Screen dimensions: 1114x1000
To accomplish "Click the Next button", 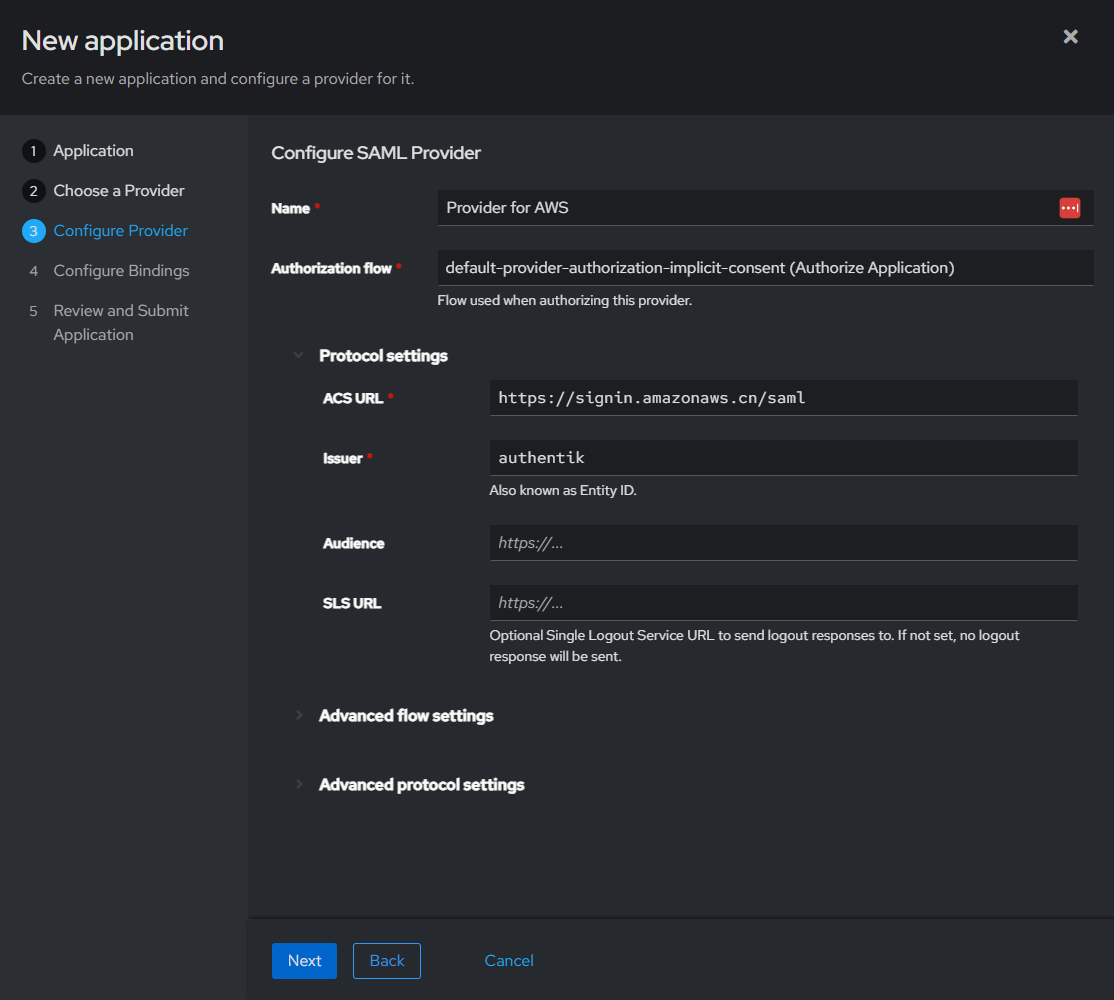I will pos(304,961).
